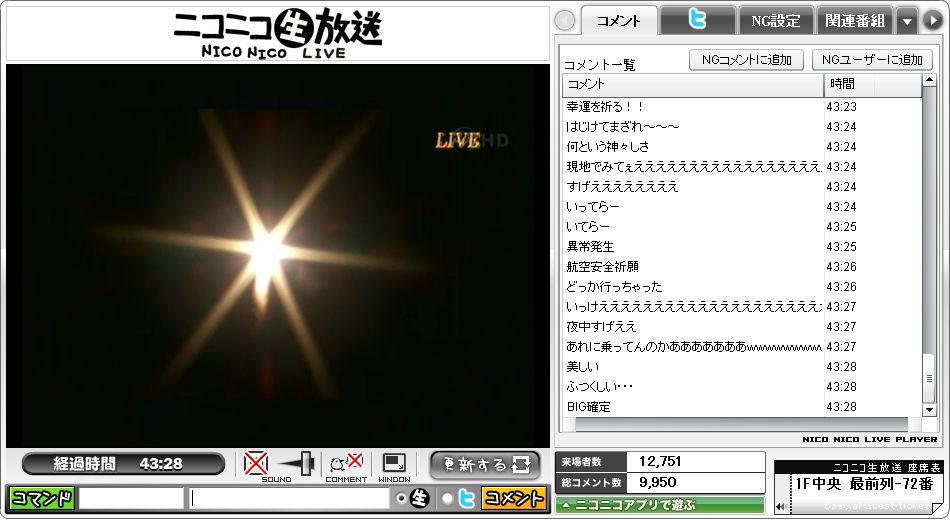This screenshot has height=520, width=950.
Task: Select comment BIG確定
Action: pos(588,407)
